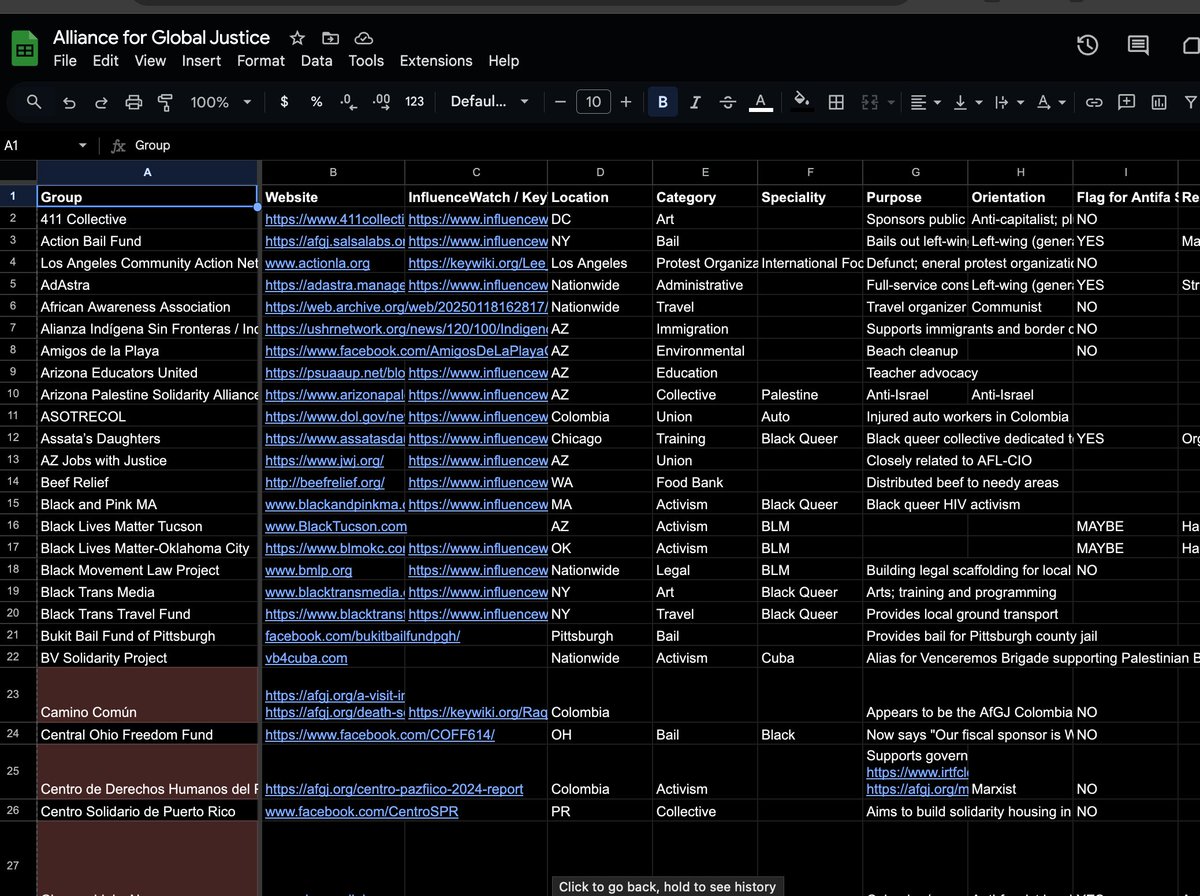Insert a comment
Viewport: 1200px width, 896px height.
pos(1126,102)
